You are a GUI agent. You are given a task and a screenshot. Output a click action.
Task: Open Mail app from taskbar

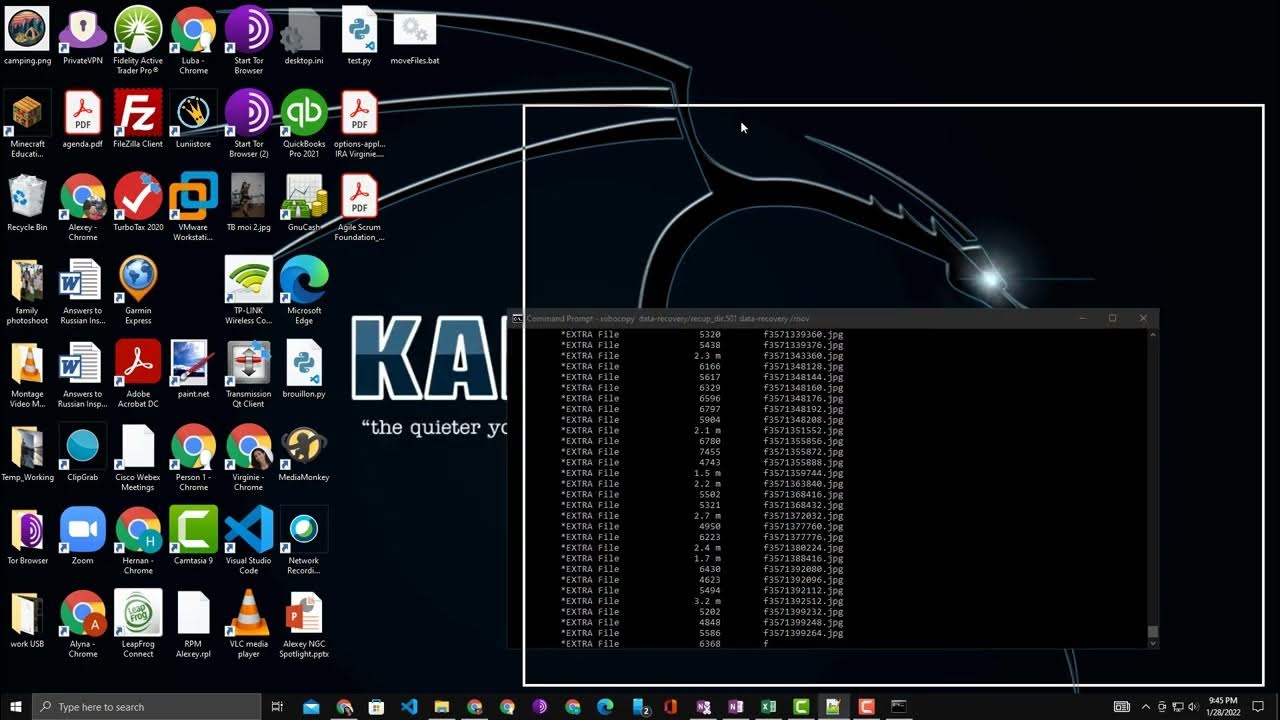click(311, 706)
